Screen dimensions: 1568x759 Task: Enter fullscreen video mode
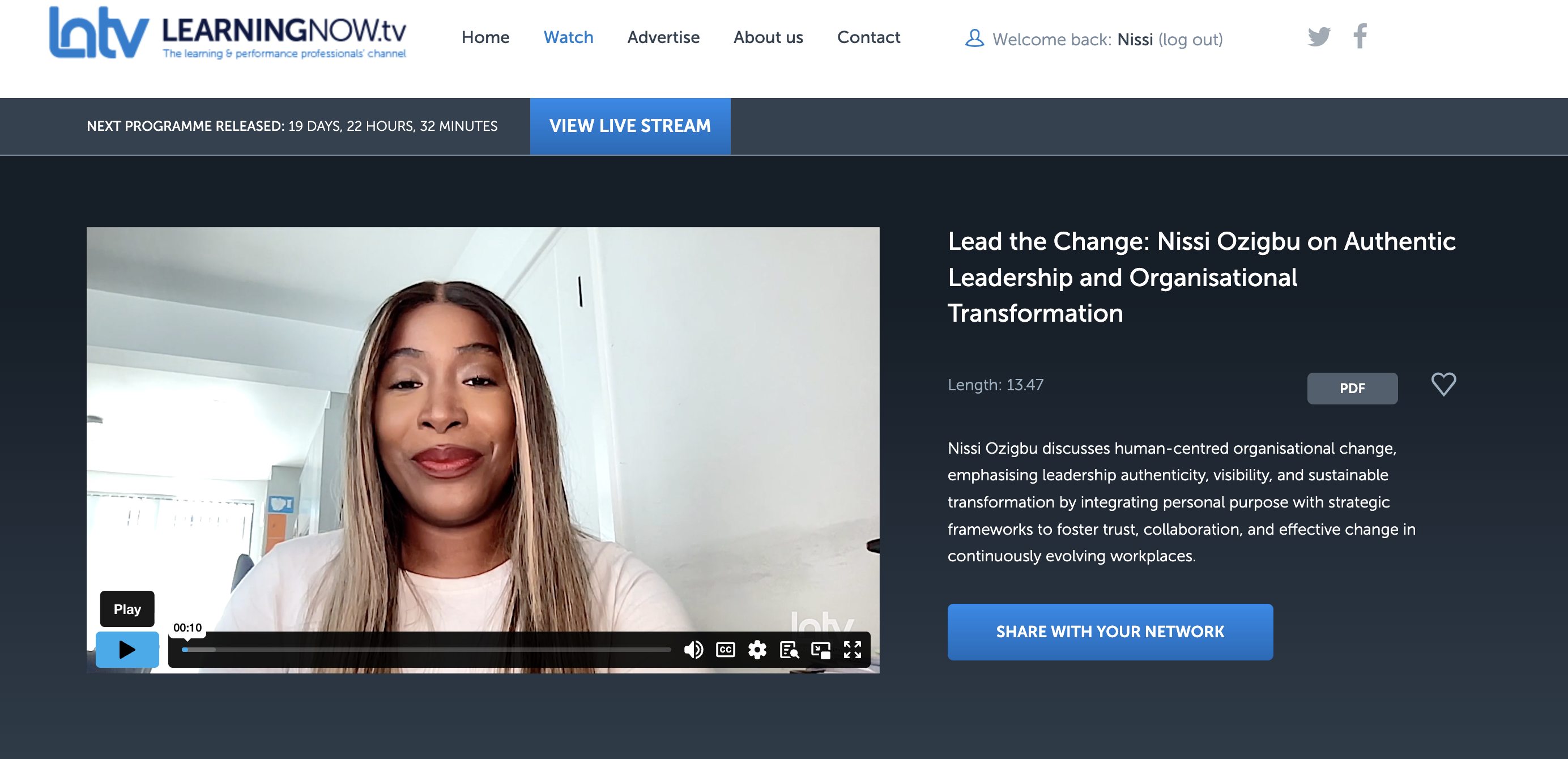coord(852,650)
